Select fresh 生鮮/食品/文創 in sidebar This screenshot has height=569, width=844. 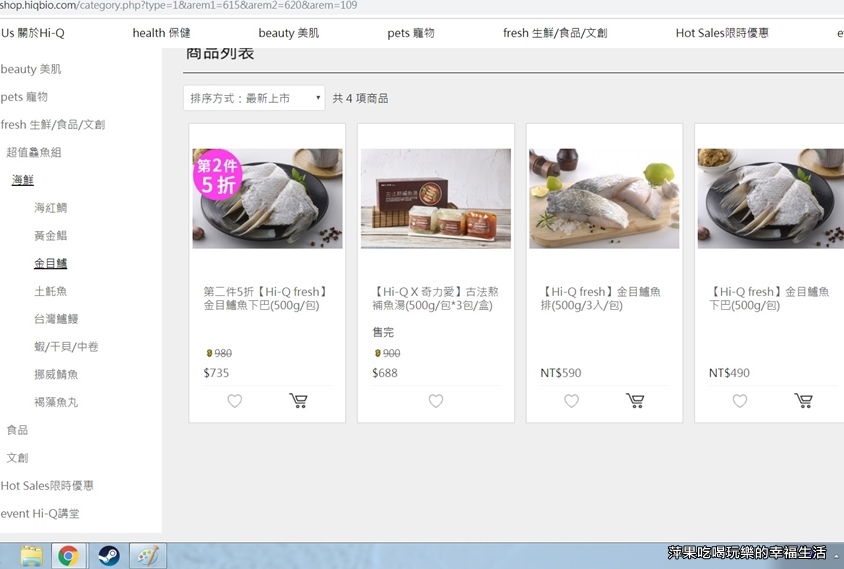coord(53,124)
